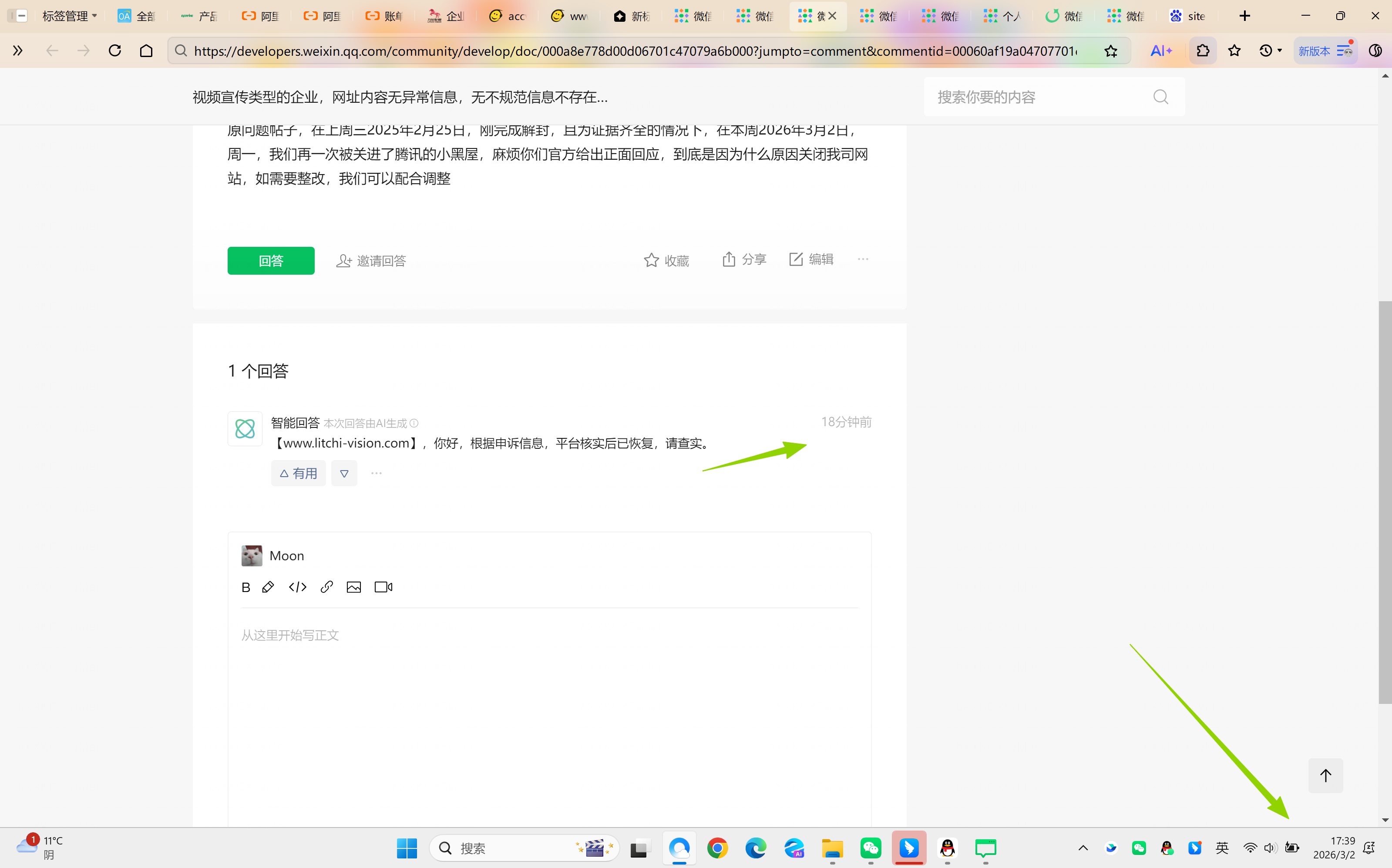The height and width of the screenshot is (868, 1392).
Task: Click the reply text area placeholder
Action: (290, 635)
